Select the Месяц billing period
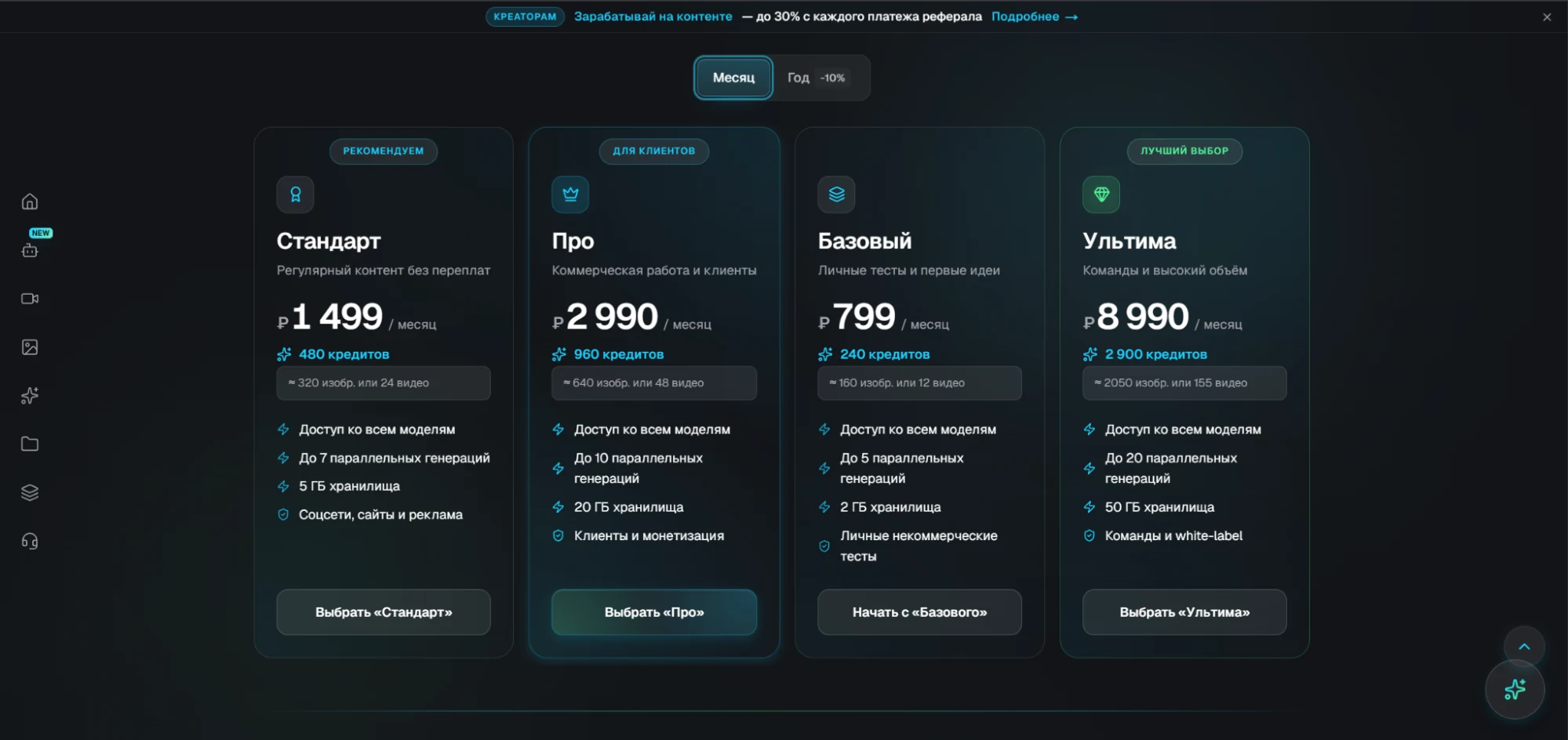The image size is (1568, 740). (733, 78)
